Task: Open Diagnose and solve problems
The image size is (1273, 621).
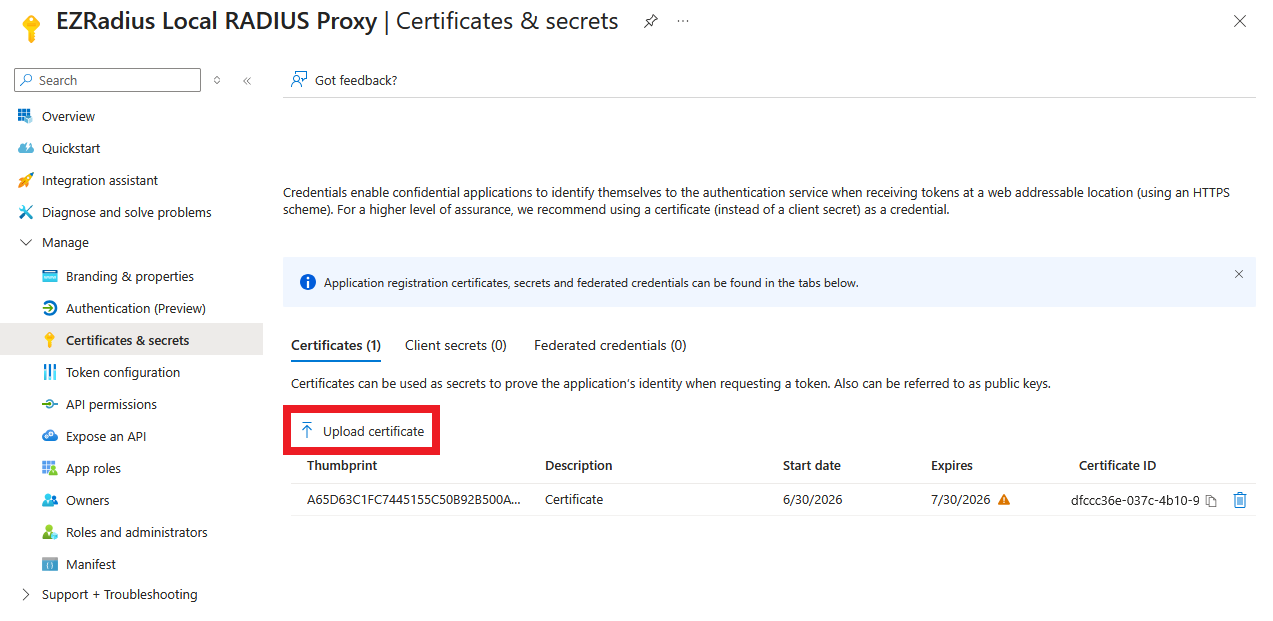Action: [127, 212]
